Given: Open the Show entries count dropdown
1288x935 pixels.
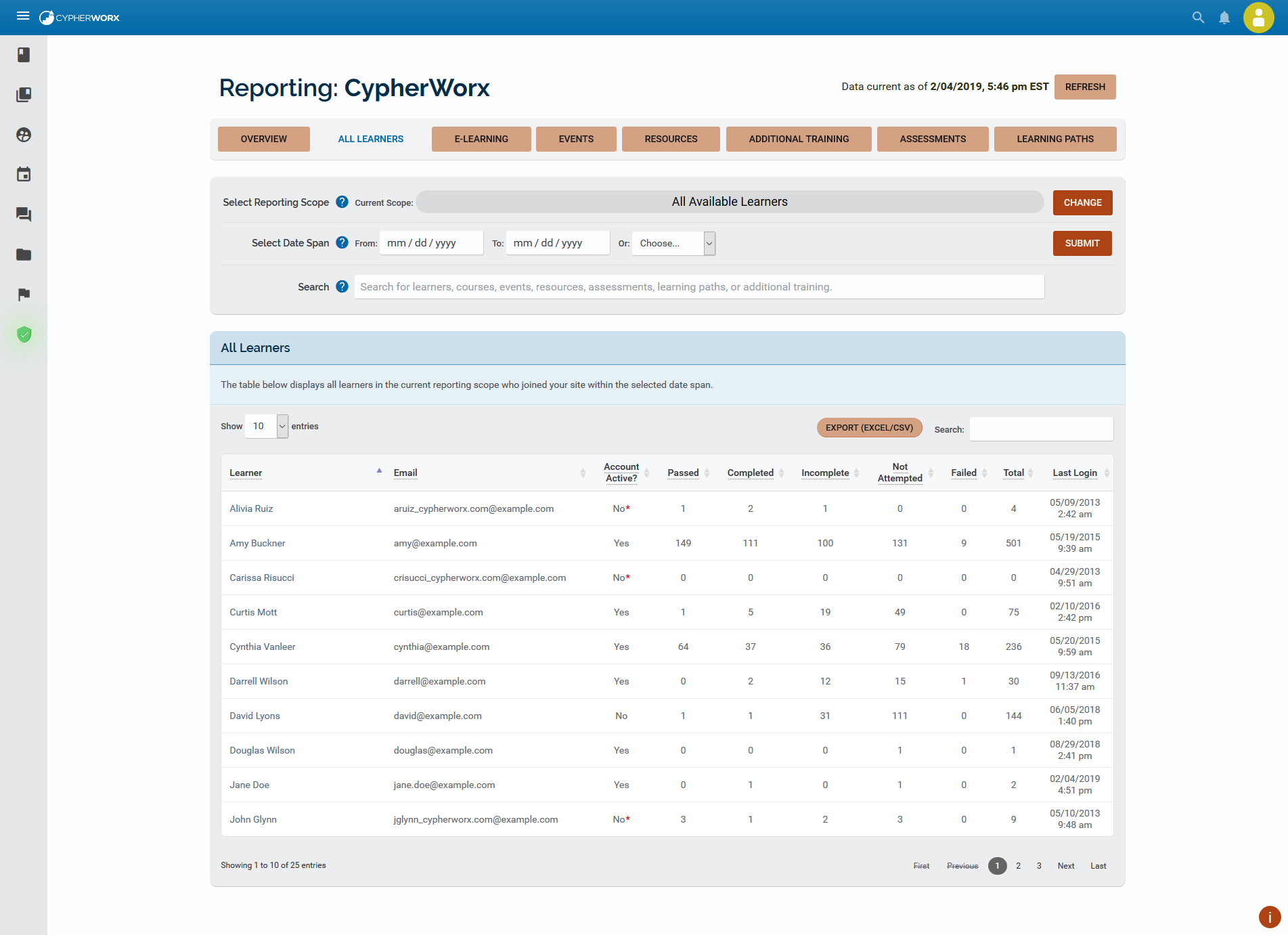Looking at the screenshot, I should pos(267,426).
